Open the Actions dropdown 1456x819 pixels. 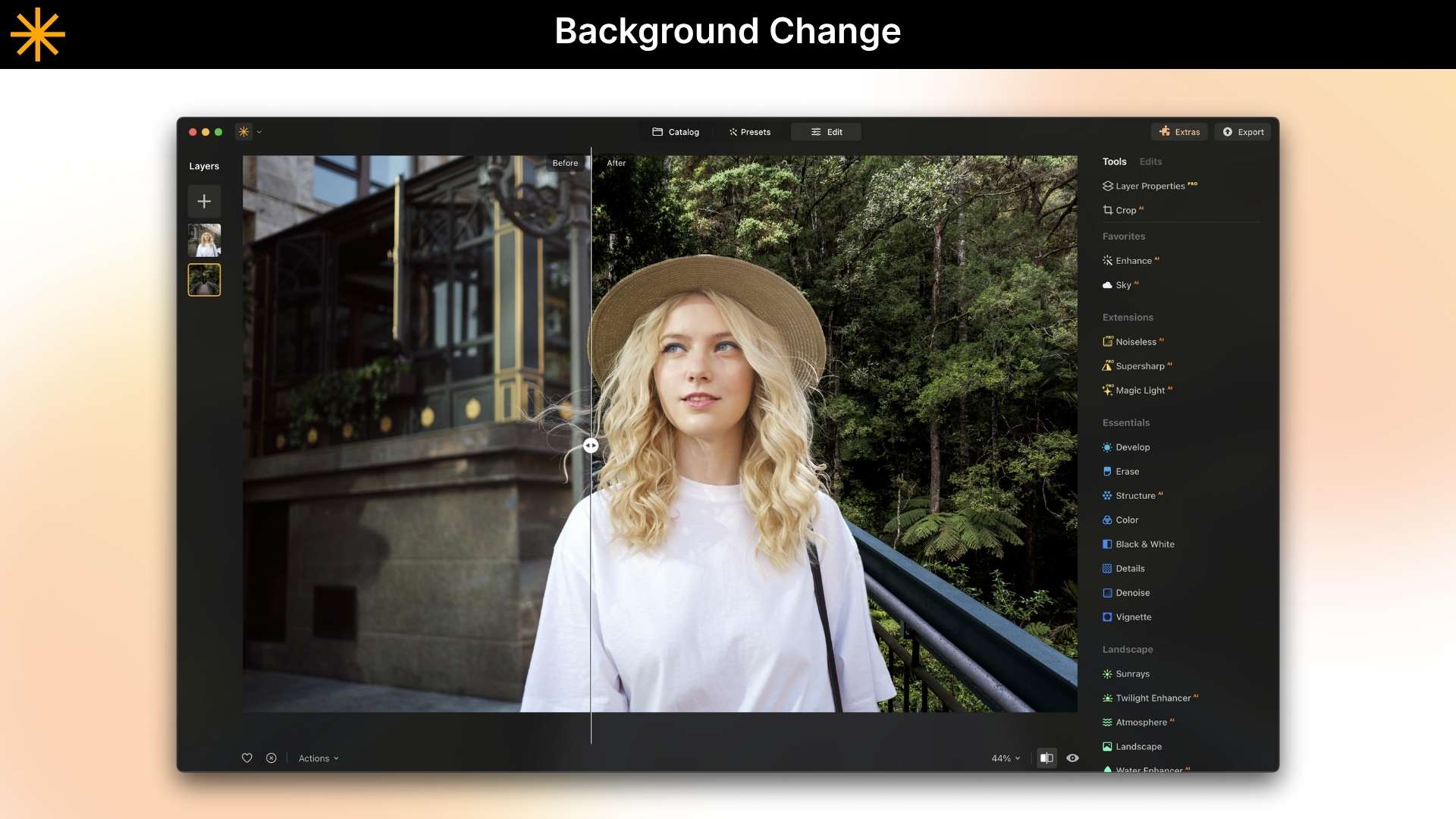(318, 758)
